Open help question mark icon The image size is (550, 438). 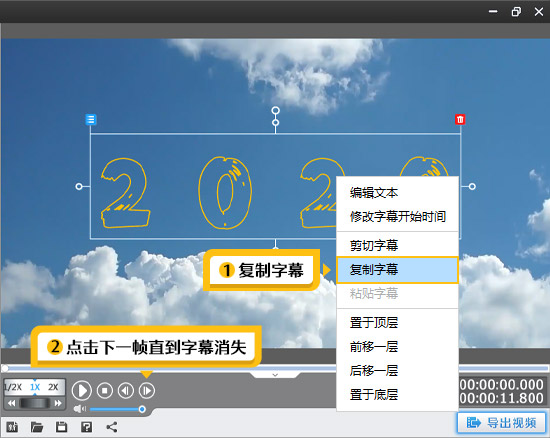86,427
